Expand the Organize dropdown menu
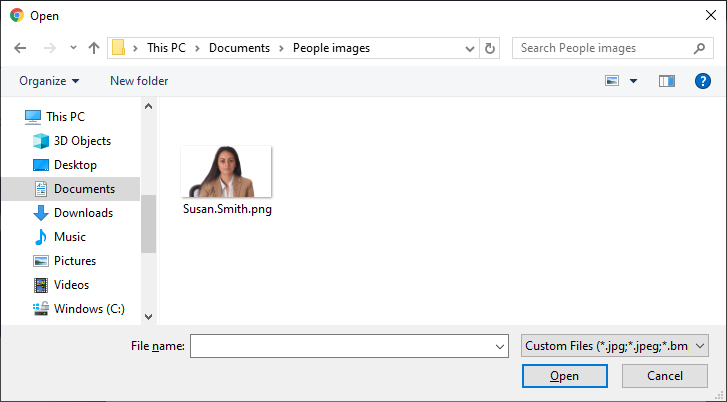The width and height of the screenshot is (727, 402). [x=49, y=81]
